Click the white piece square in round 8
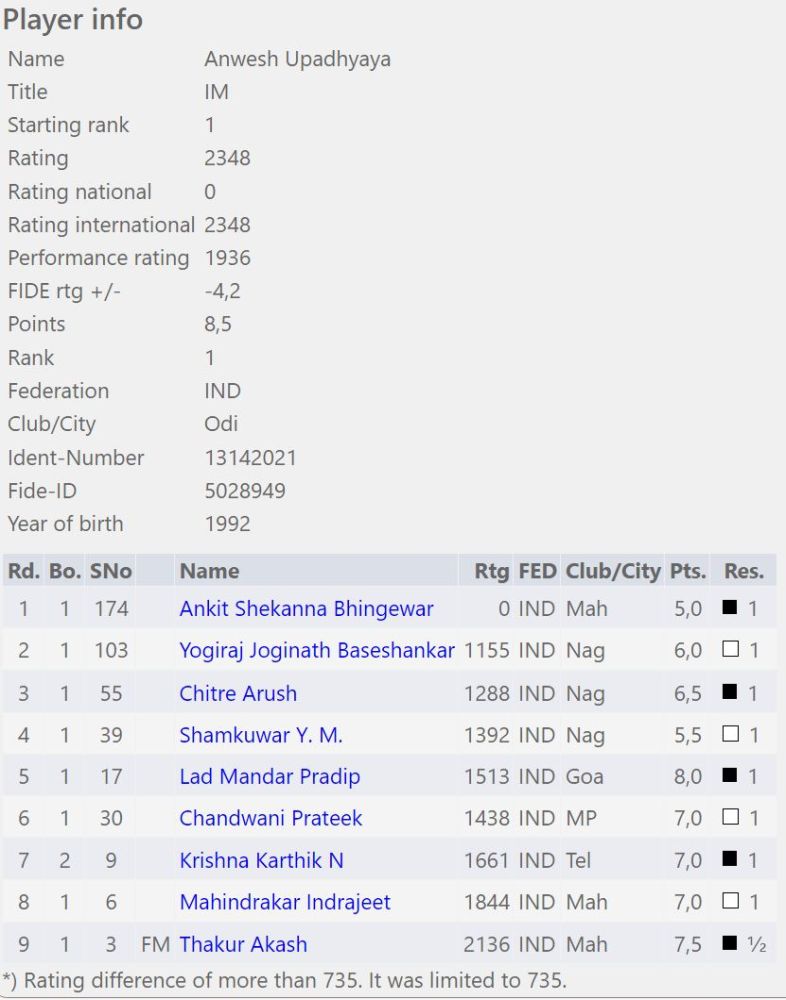786x1000 pixels. 730,902
